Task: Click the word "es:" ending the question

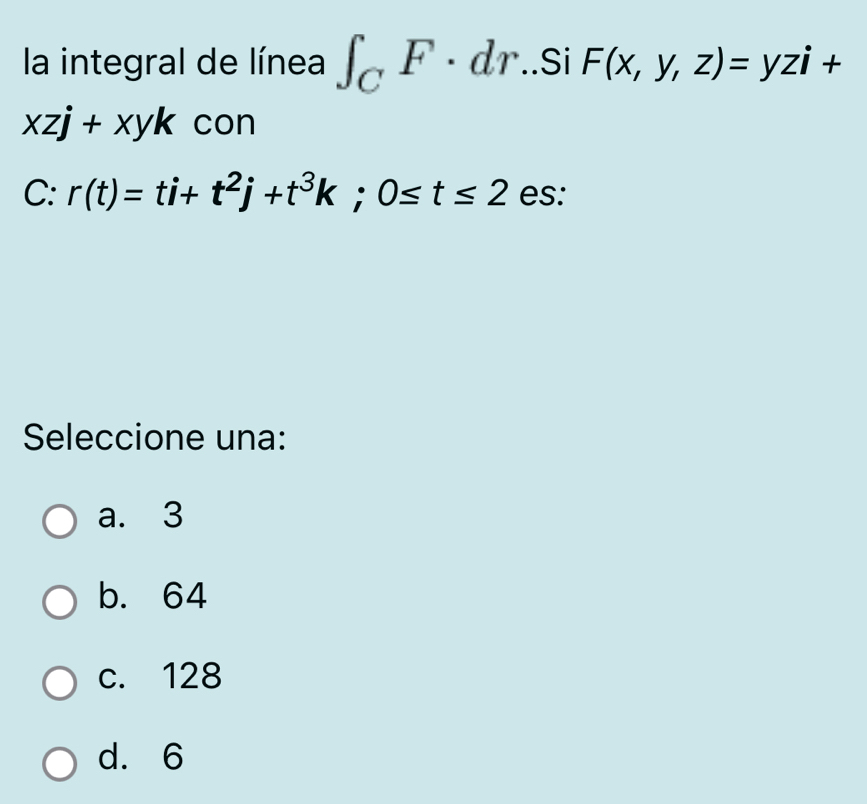Action: 540,192
